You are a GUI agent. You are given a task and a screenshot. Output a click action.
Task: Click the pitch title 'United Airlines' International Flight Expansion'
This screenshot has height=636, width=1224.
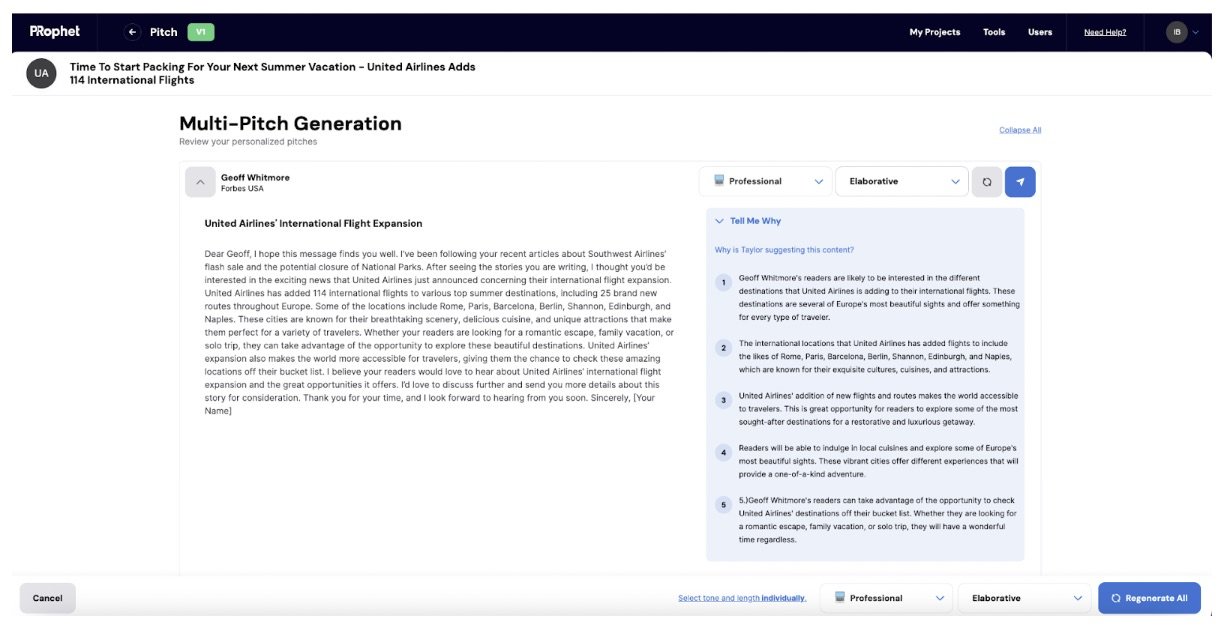[313, 223]
